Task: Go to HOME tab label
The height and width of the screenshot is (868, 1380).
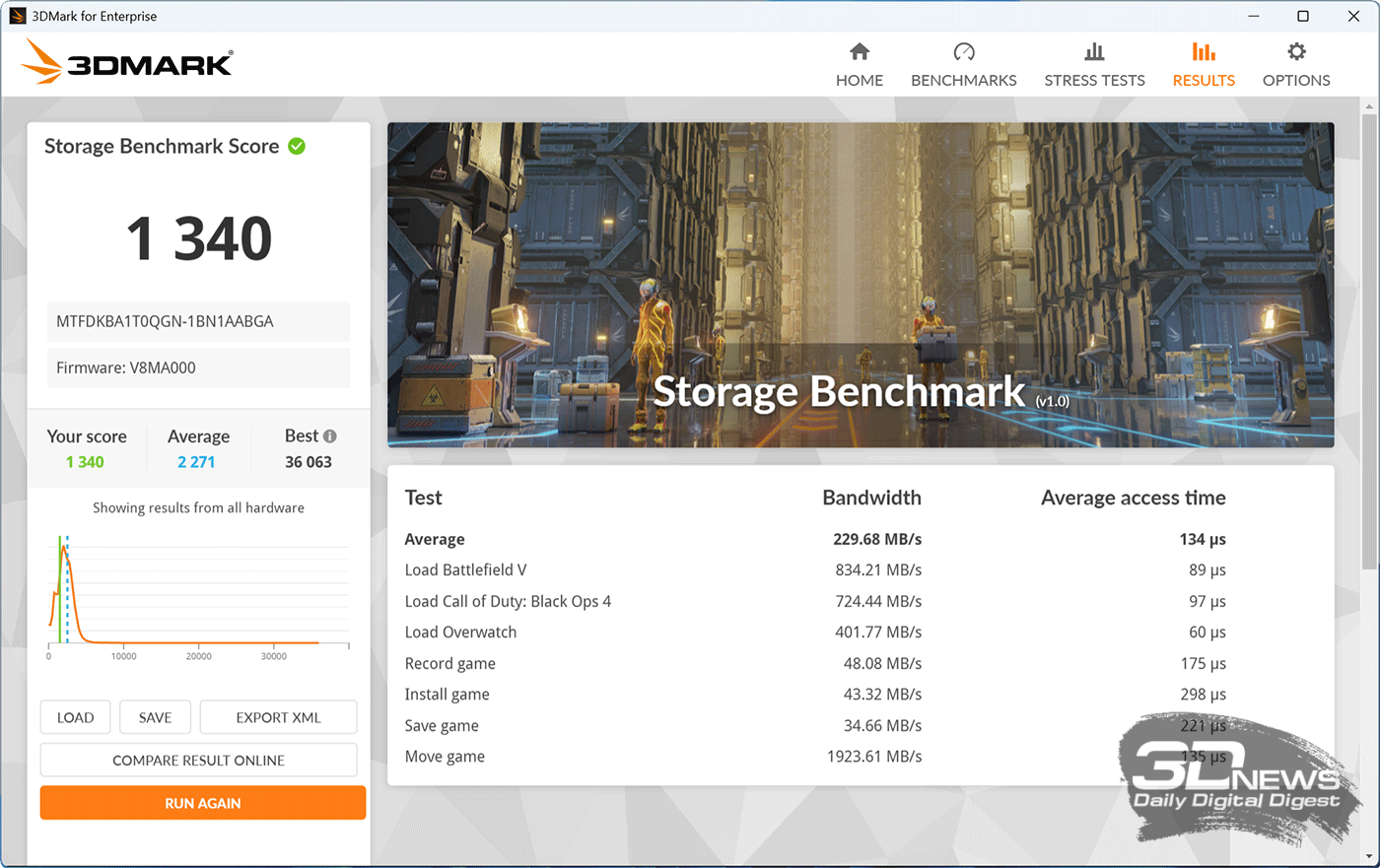Action: (860, 80)
